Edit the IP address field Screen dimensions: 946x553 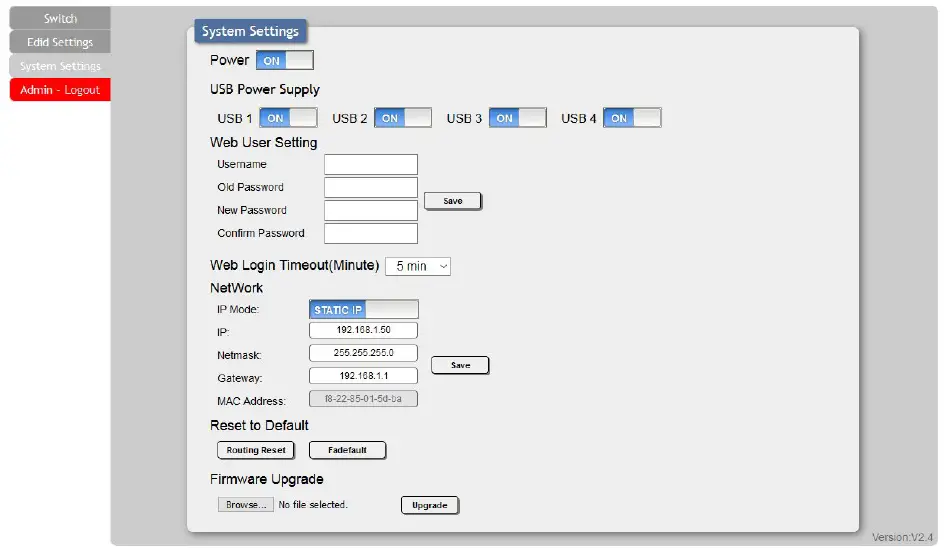363,330
